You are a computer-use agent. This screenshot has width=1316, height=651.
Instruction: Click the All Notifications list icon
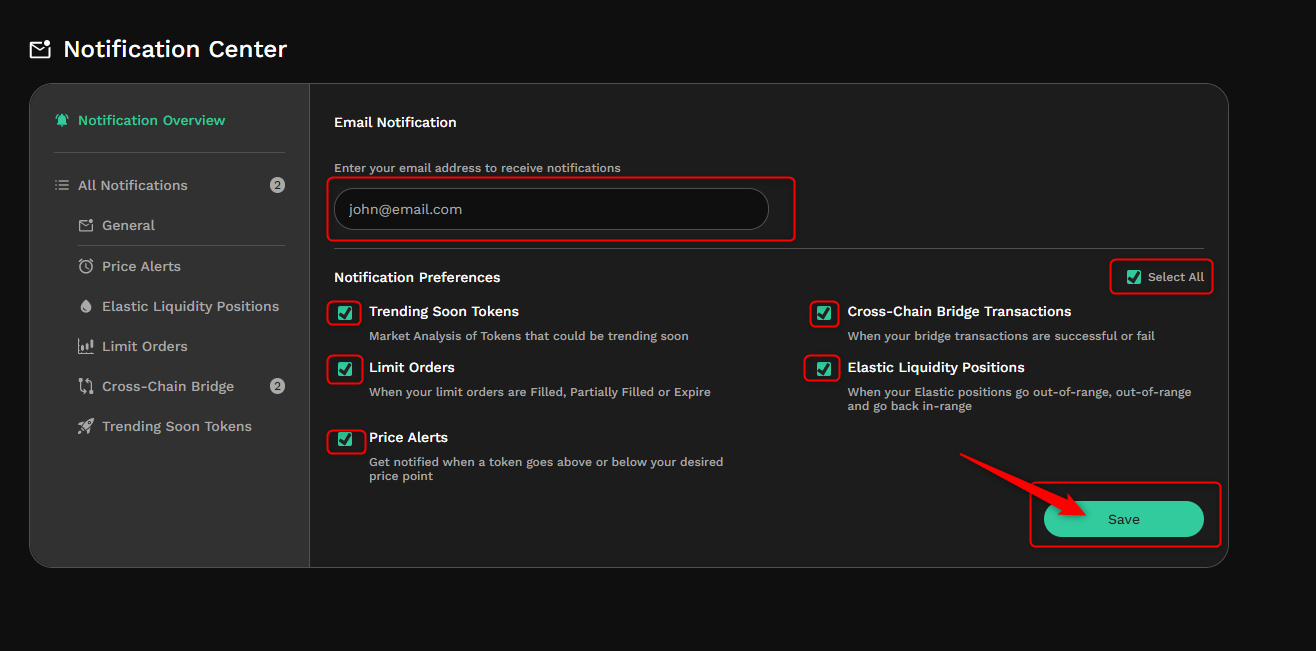pos(62,185)
